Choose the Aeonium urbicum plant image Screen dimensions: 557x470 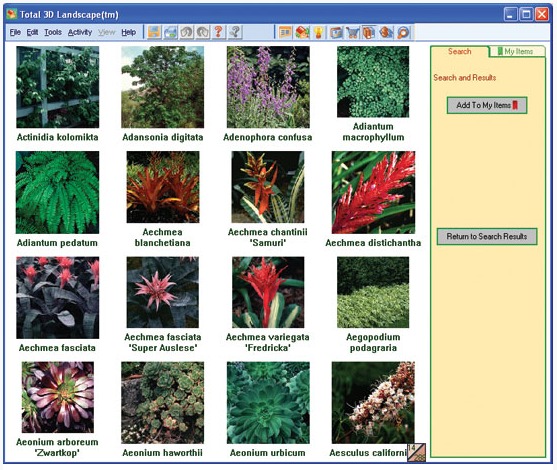(x=268, y=403)
